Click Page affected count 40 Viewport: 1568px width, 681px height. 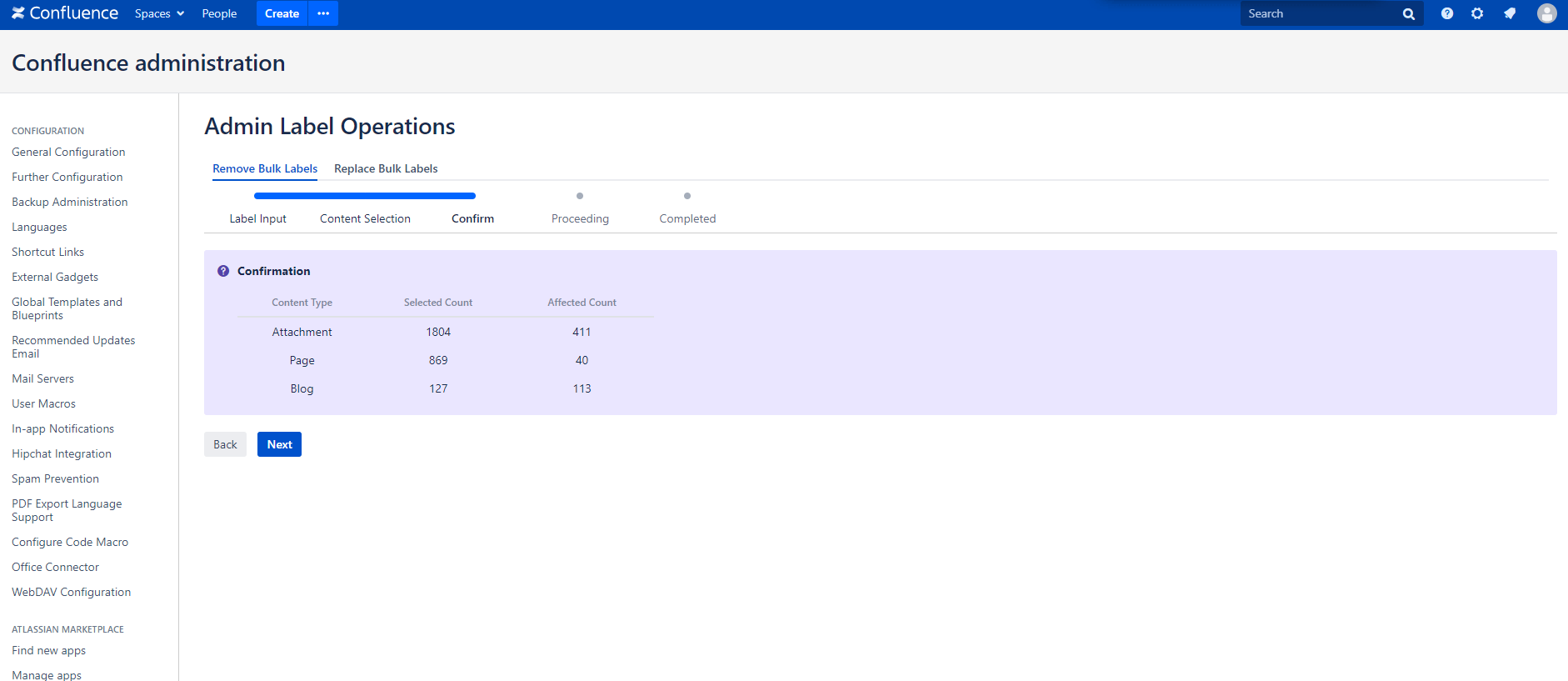(582, 360)
